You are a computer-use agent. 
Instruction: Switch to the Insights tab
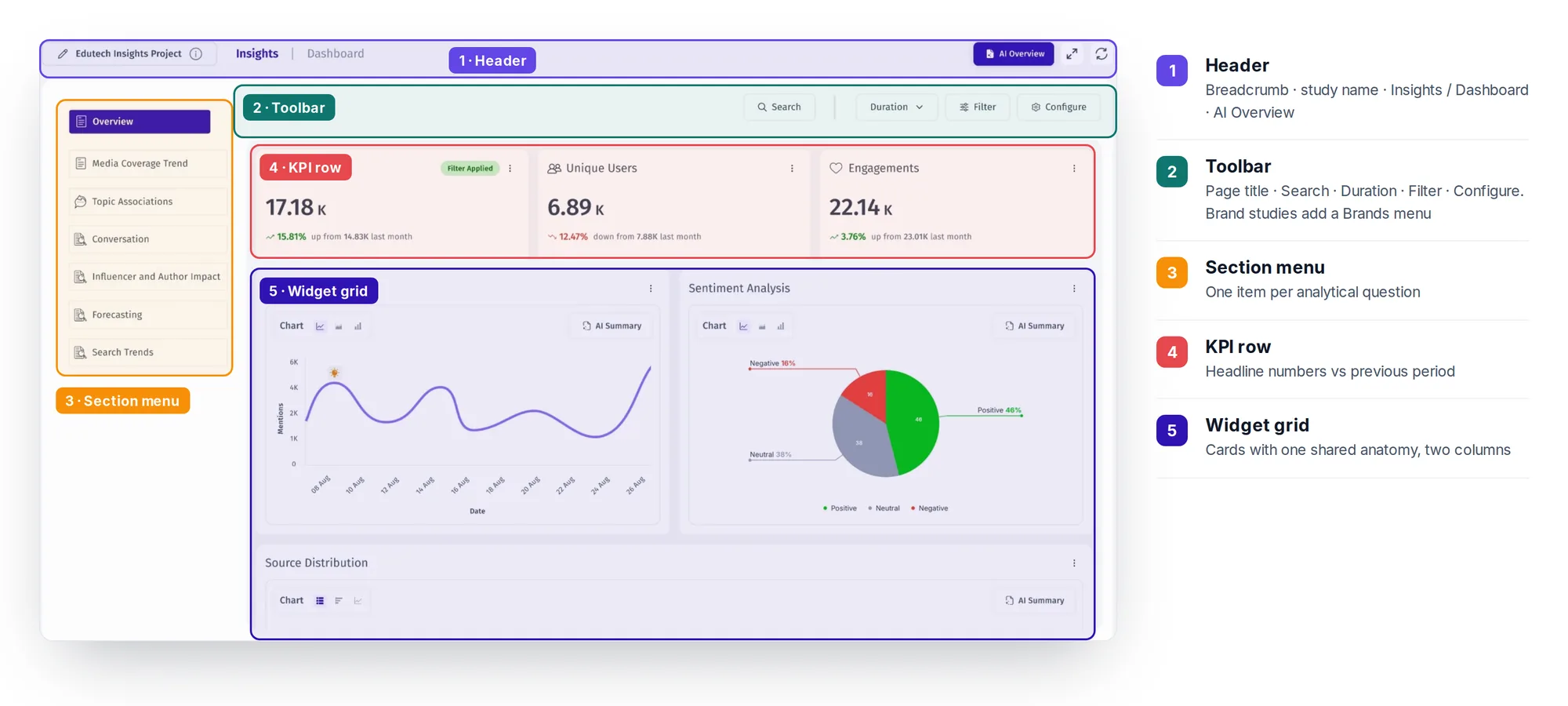click(x=257, y=53)
